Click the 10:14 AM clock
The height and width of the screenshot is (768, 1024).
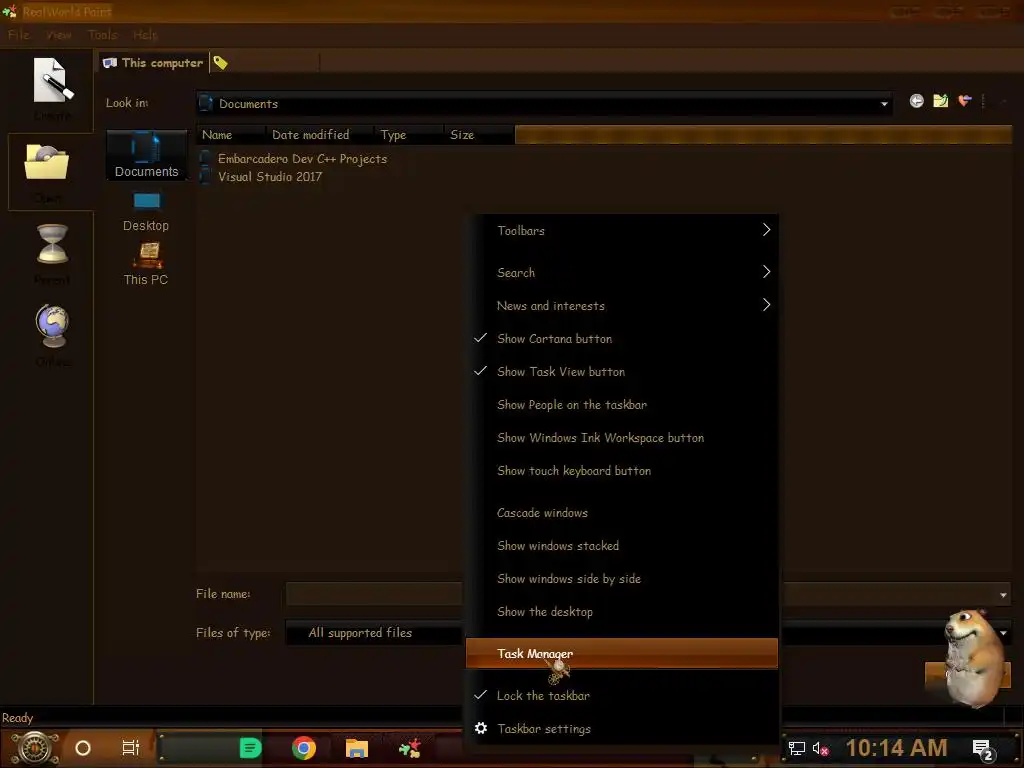click(896, 748)
